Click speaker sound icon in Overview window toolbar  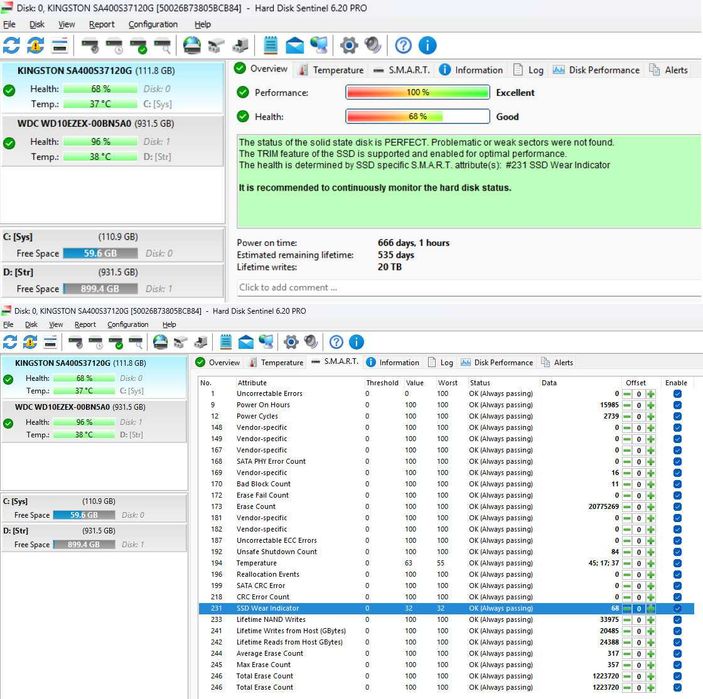click(373, 45)
